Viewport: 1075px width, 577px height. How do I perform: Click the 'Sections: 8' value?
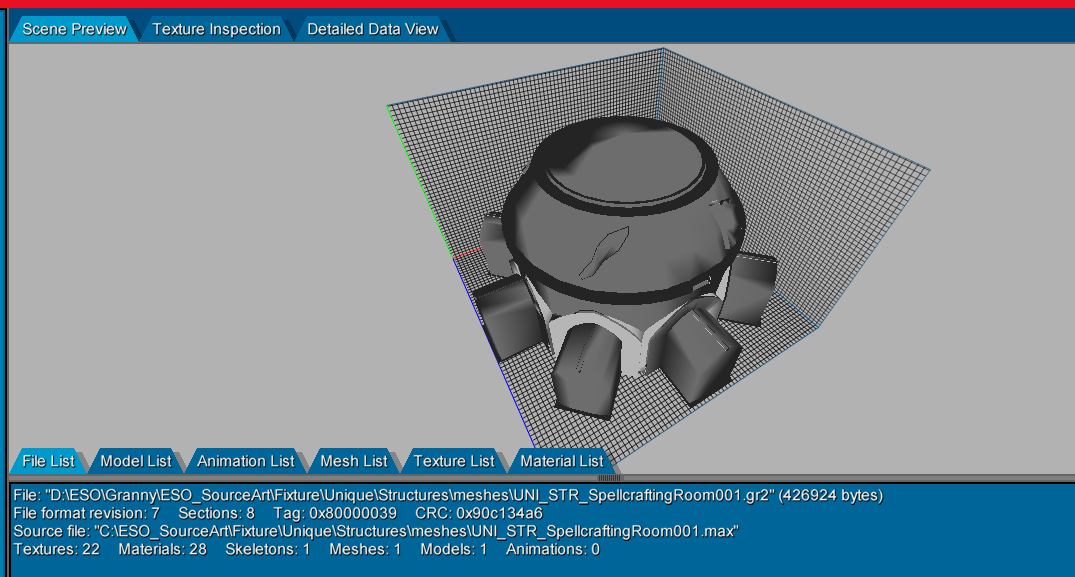tap(216, 513)
